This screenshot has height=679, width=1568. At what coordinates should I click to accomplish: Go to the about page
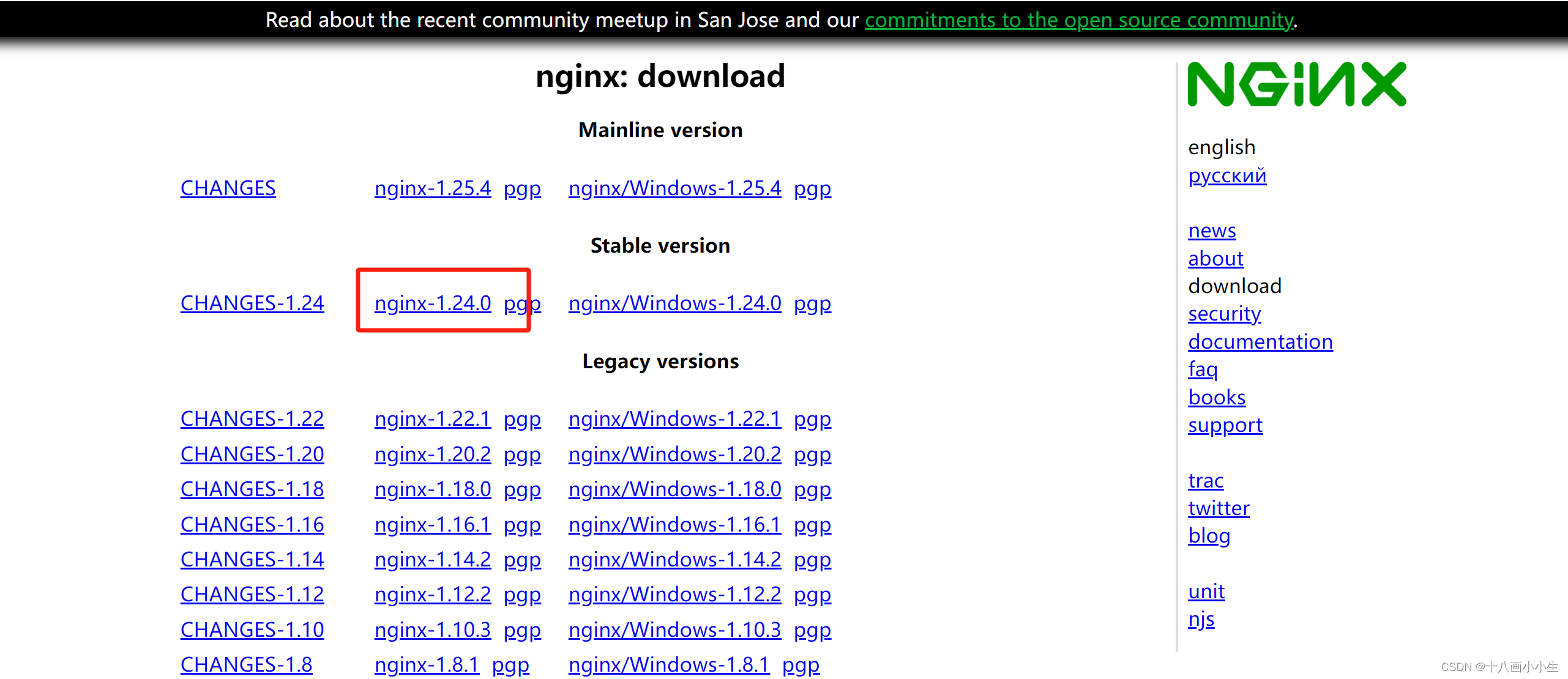pos(1215,258)
